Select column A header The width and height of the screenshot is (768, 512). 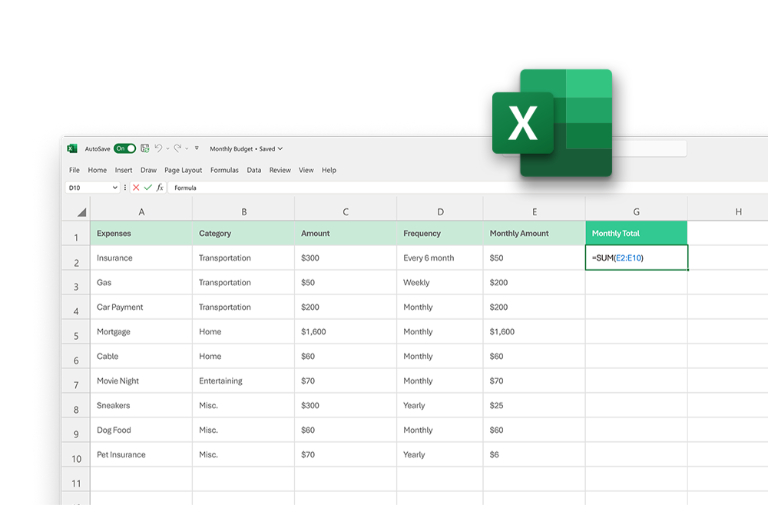[142, 212]
